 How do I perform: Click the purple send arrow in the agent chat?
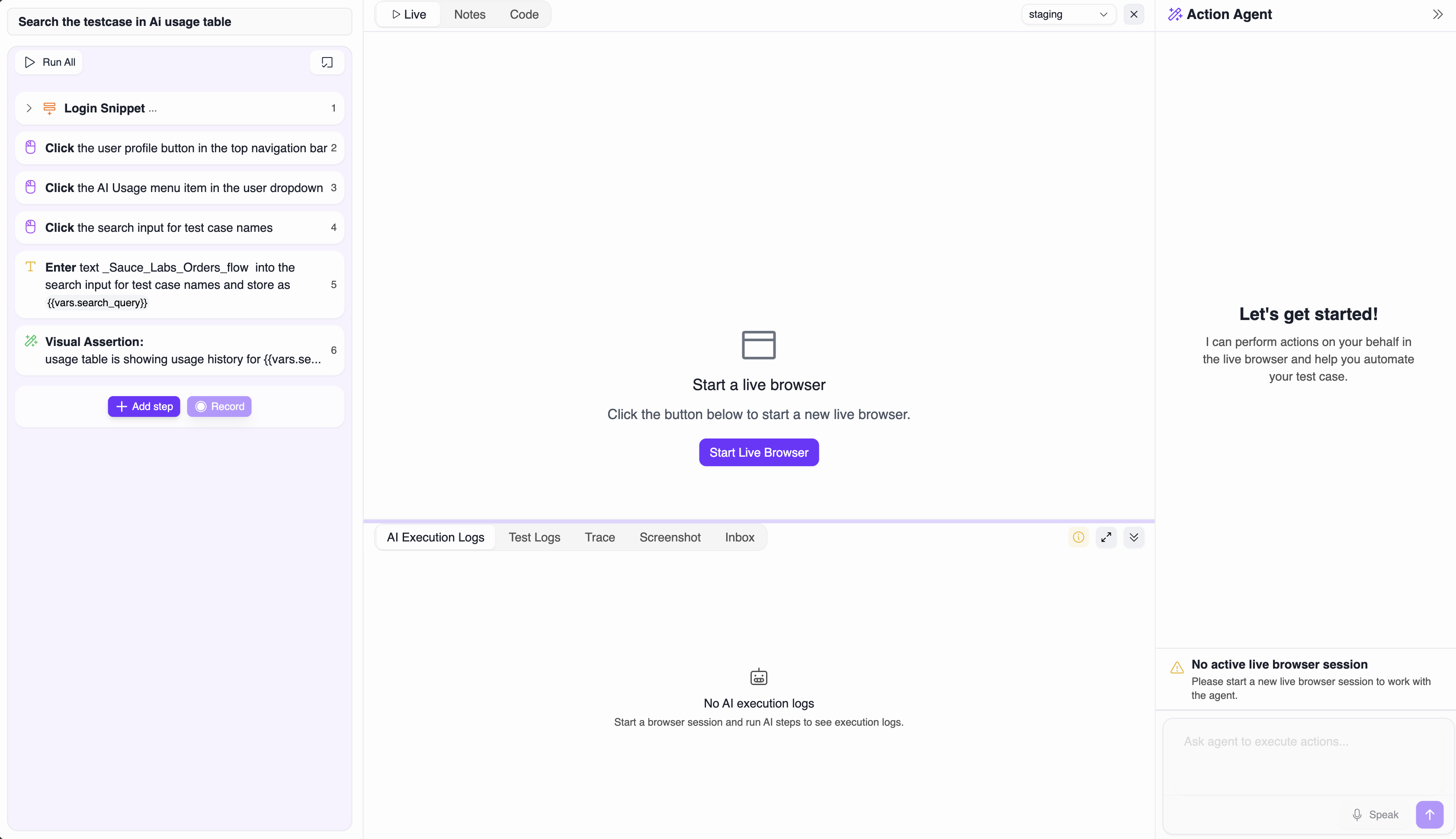(x=1430, y=814)
